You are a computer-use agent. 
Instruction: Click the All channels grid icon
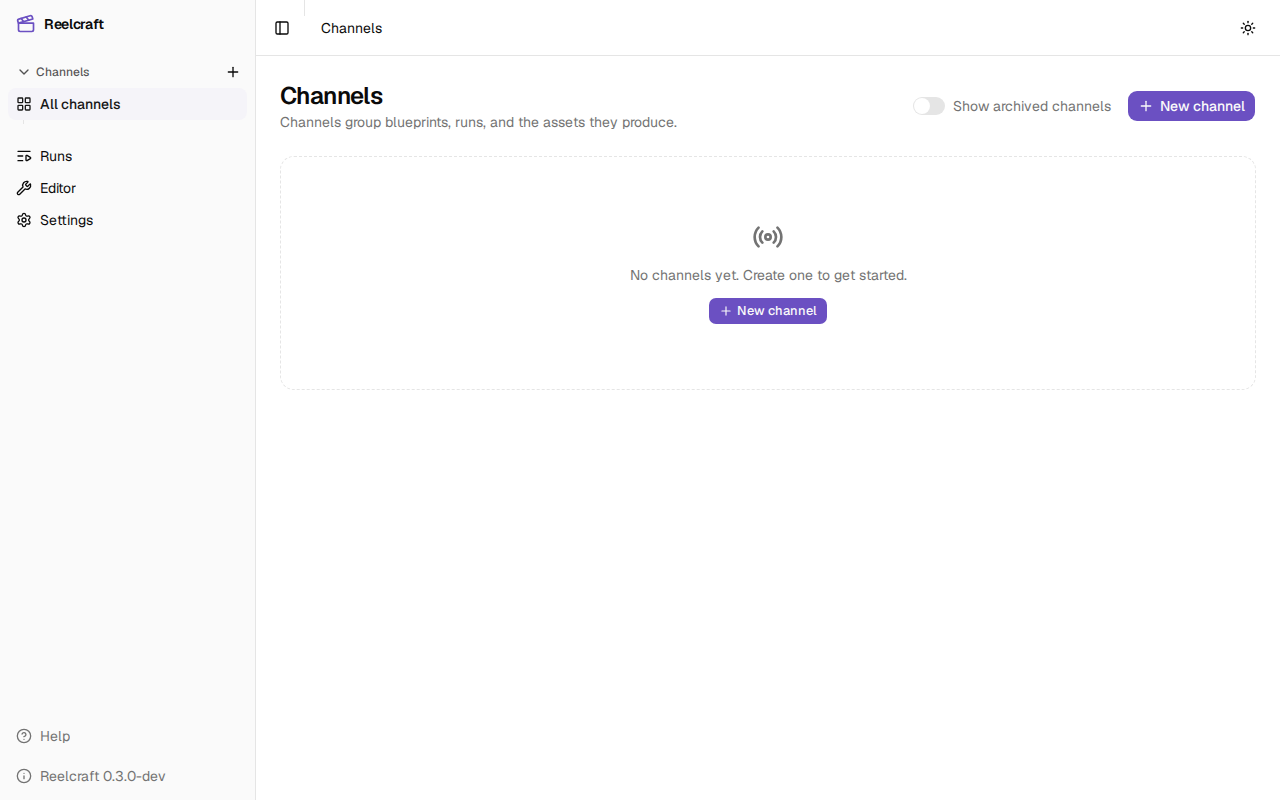24,104
